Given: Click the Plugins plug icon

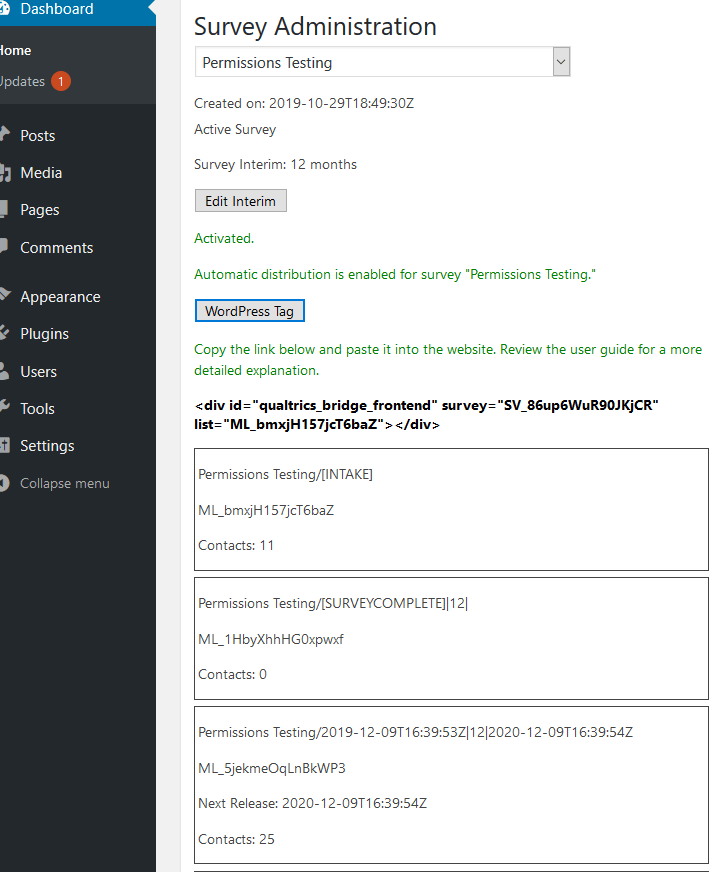Looking at the screenshot, I should pyautogui.click(x=4, y=334).
